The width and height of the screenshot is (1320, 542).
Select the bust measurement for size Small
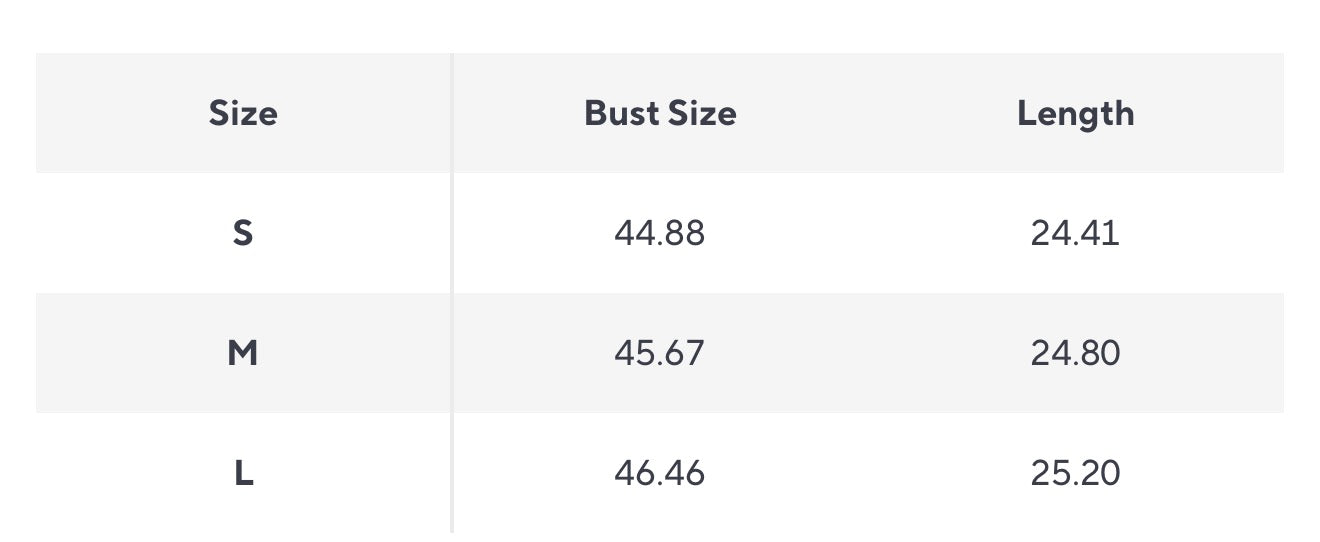click(659, 233)
